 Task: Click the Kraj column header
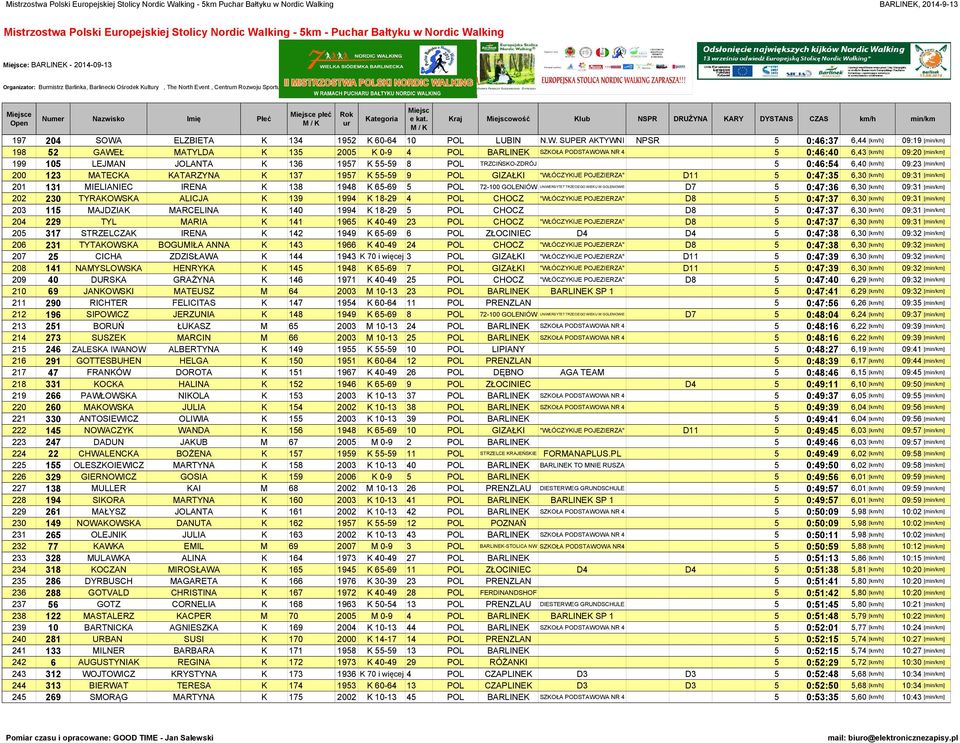coord(455,119)
